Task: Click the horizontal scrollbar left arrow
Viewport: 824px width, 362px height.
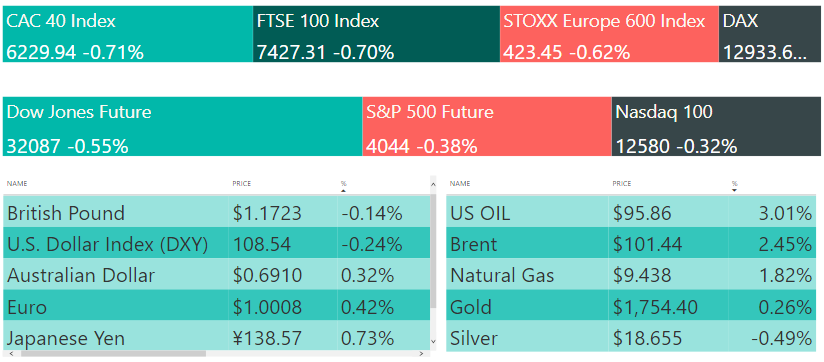Action: (10, 353)
